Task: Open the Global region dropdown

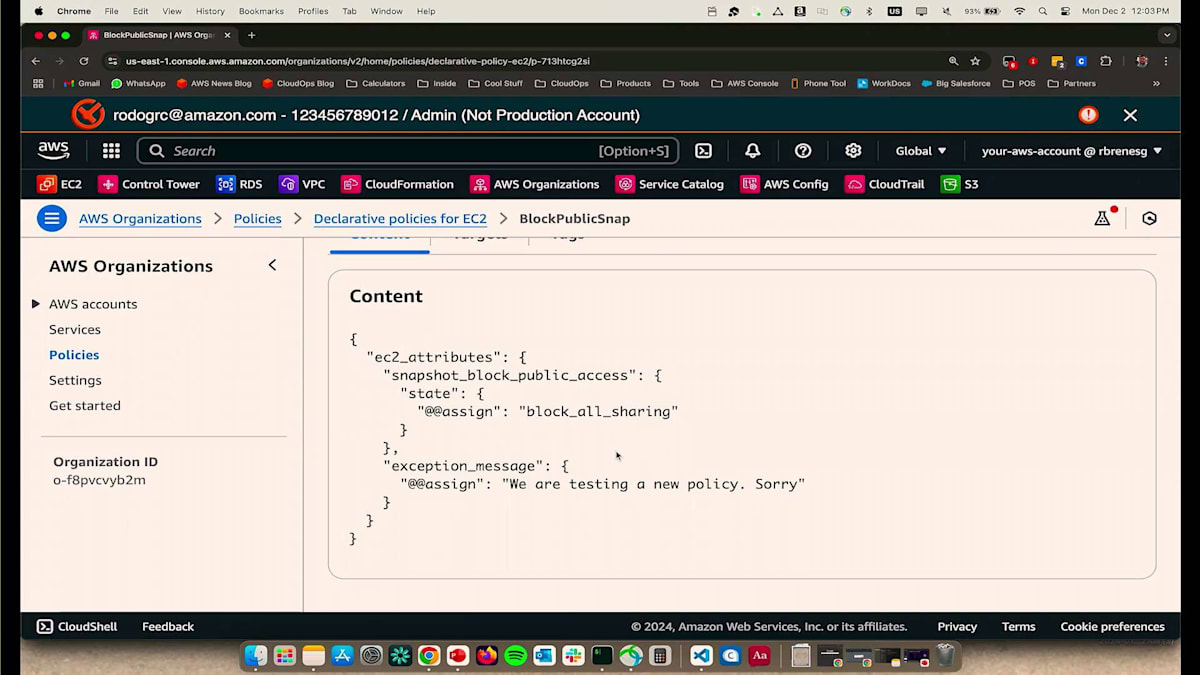Action: 920,151
